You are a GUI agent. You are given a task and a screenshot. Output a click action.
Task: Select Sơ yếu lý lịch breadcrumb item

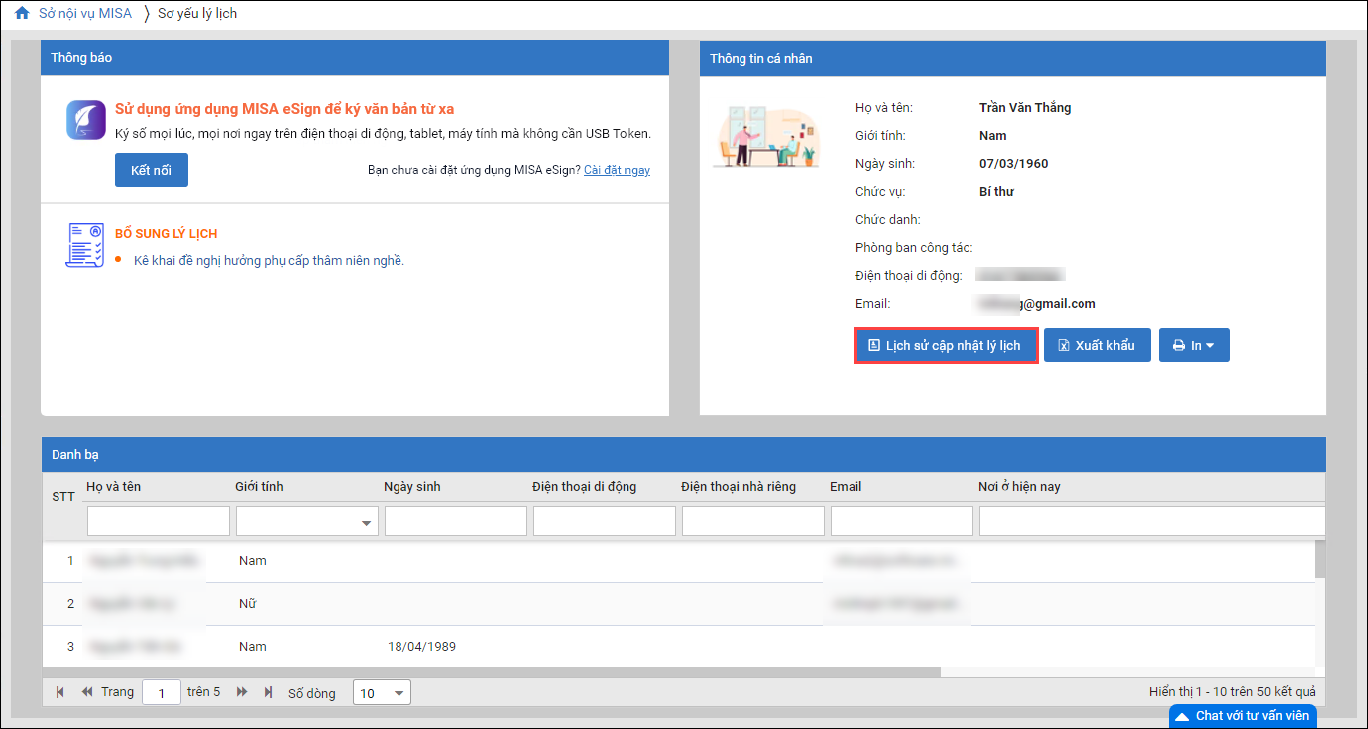[x=197, y=14]
